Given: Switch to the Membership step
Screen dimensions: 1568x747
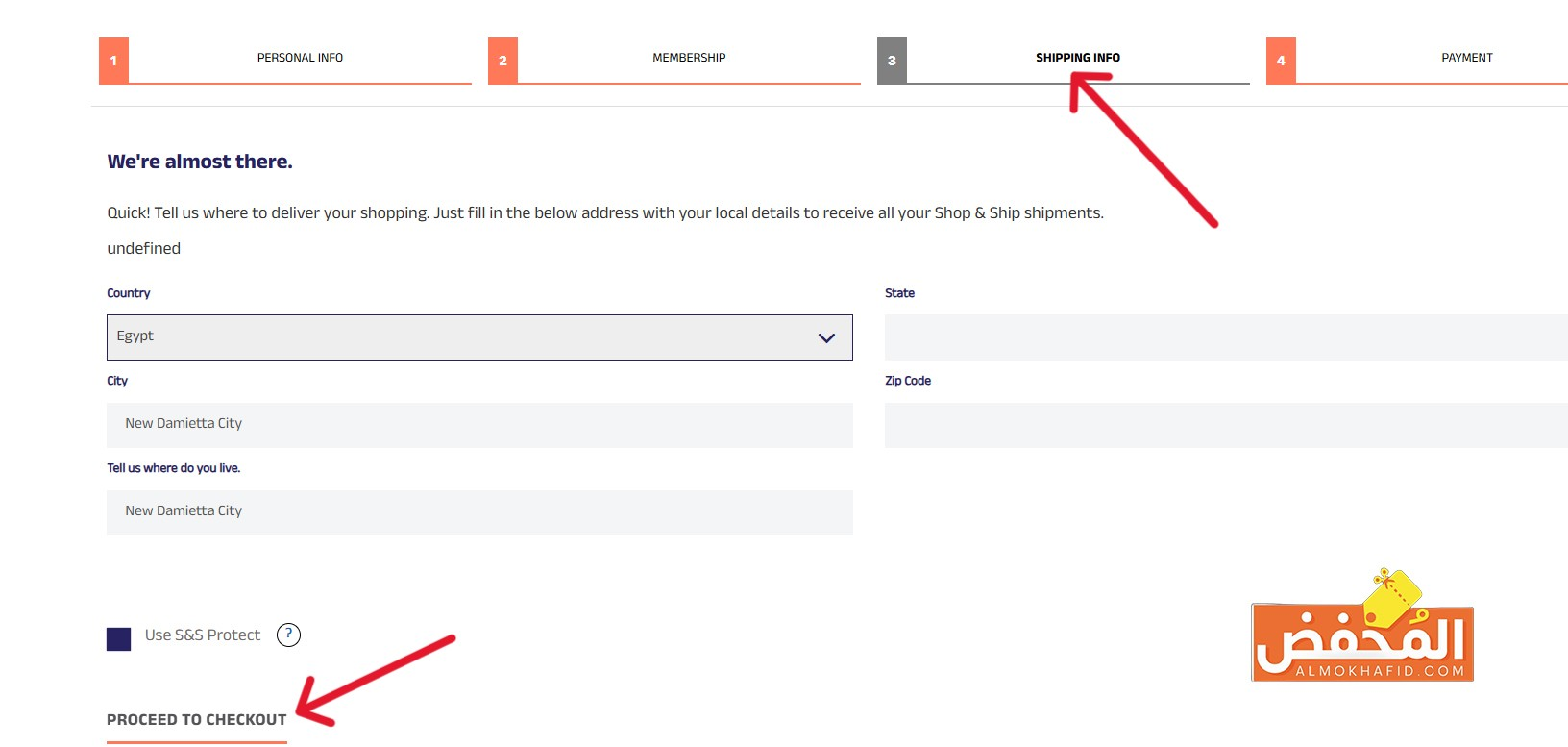Looking at the screenshot, I should tap(689, 58).
